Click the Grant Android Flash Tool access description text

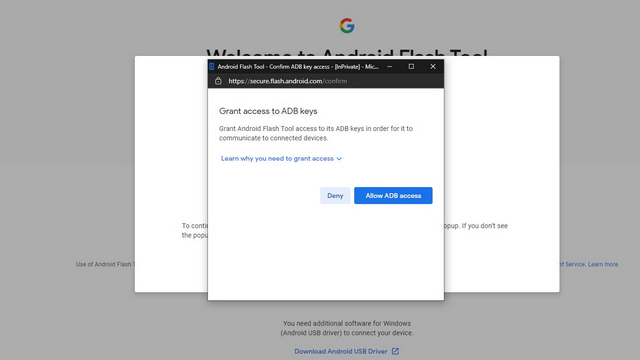[316, 133]
